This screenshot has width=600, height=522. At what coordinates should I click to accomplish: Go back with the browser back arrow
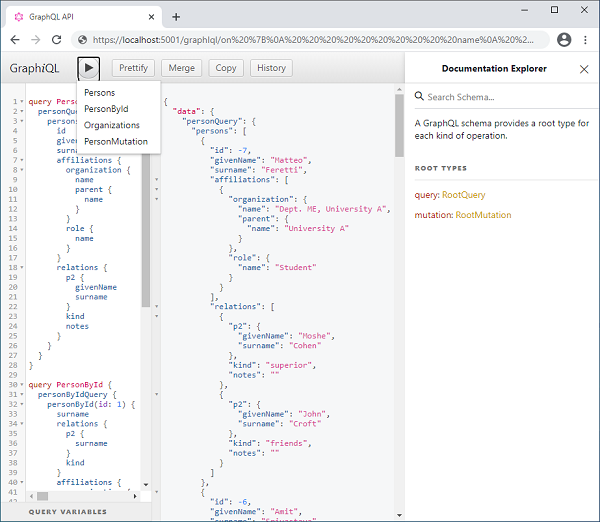pyautogui.click(x=15, y=39)
